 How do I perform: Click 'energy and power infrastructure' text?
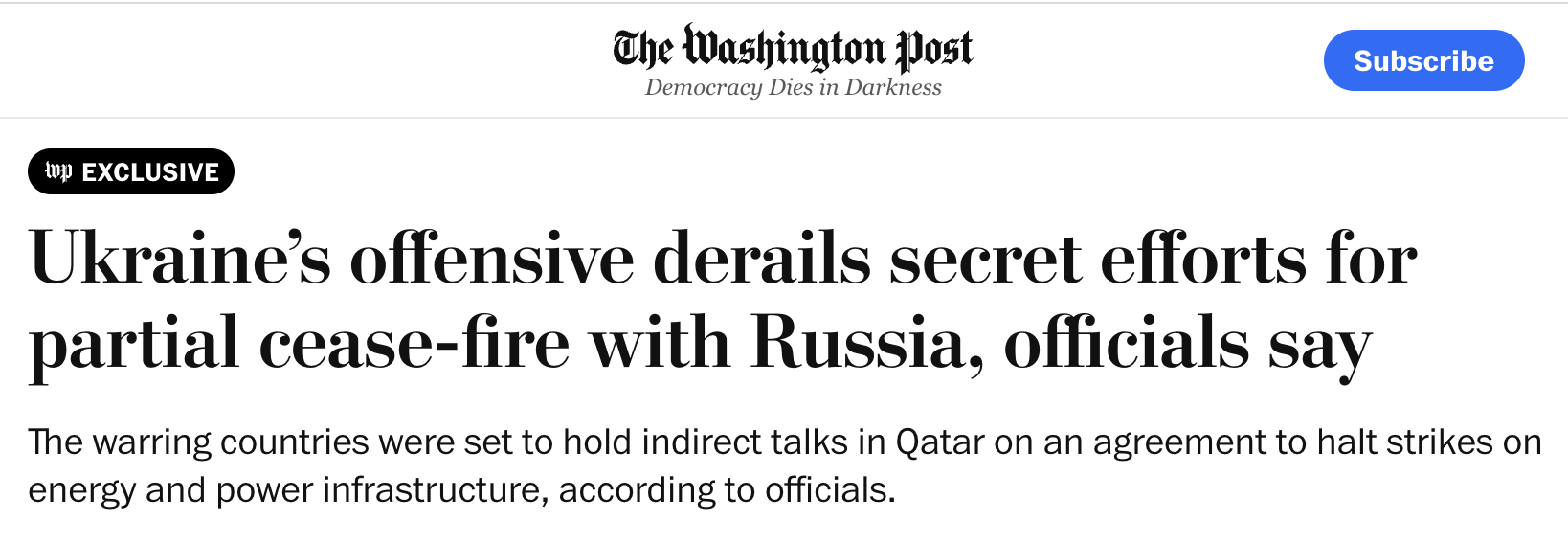[288, 490]
